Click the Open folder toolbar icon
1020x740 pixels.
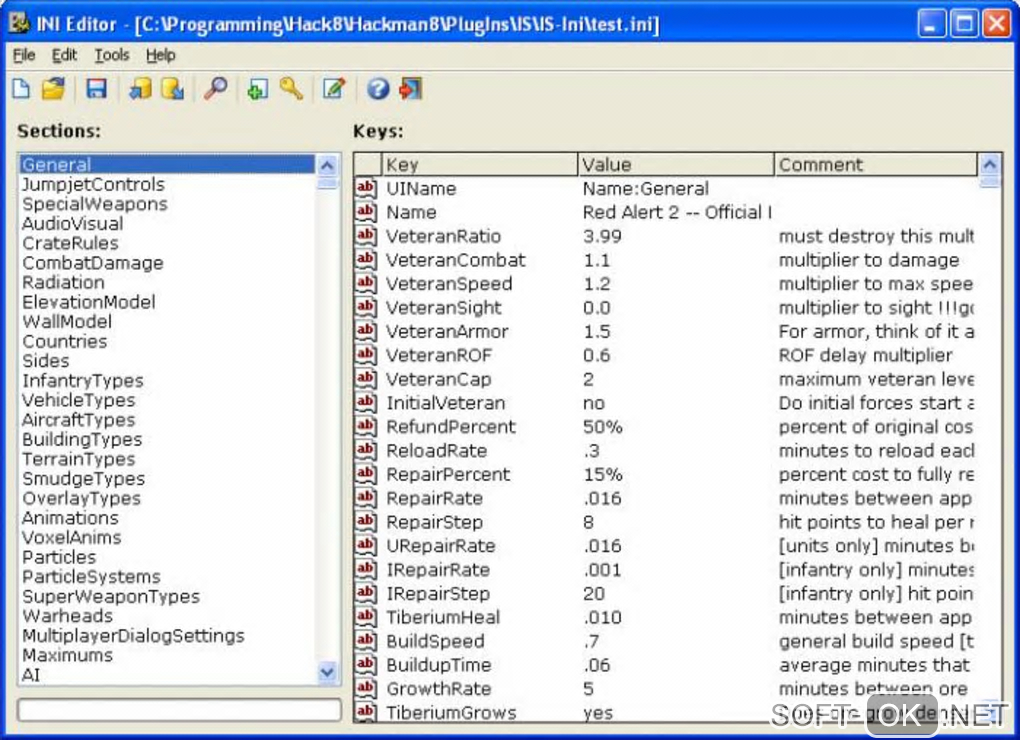click(x=54, y=88)
